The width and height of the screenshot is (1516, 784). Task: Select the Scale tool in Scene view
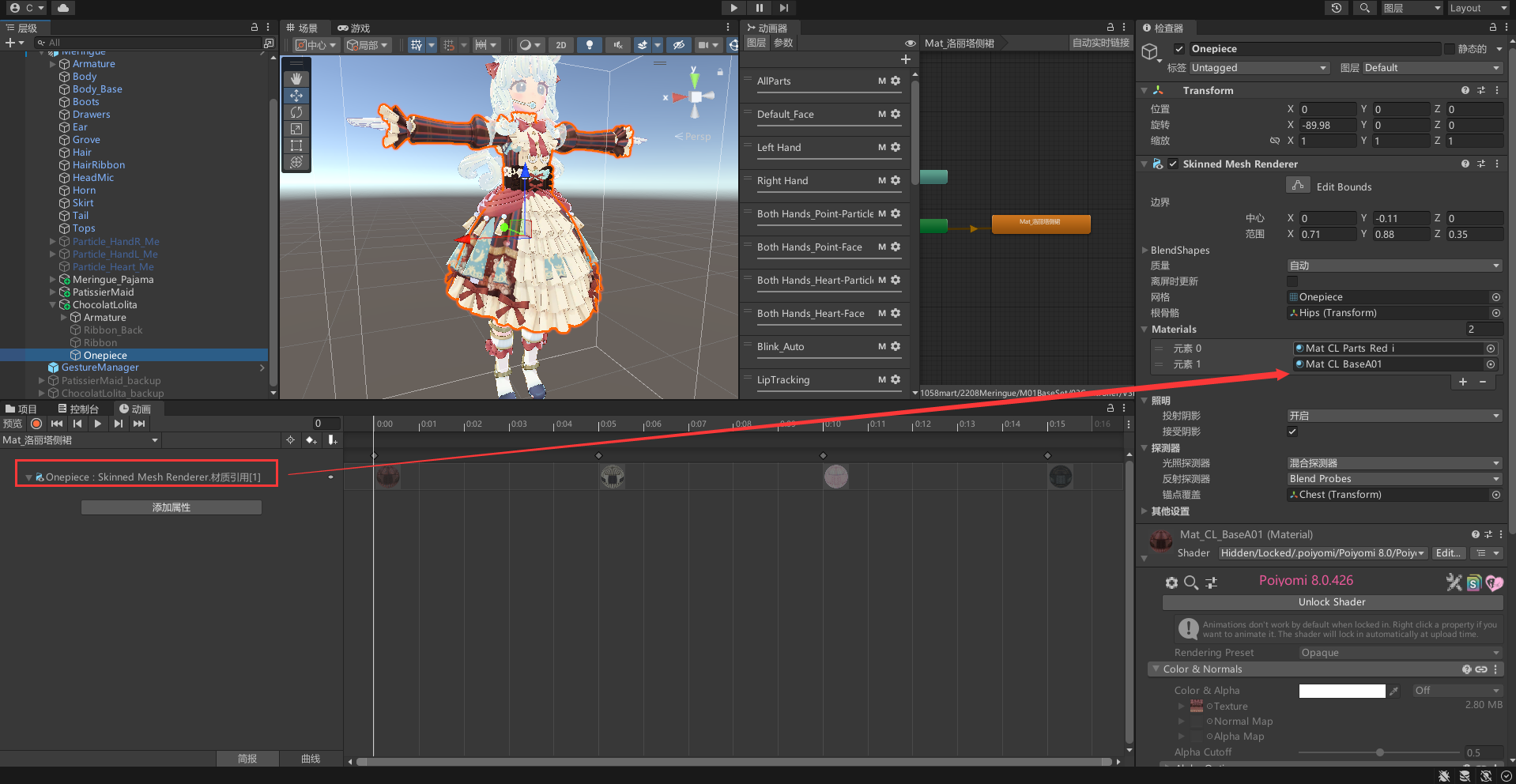click(296, 129)
